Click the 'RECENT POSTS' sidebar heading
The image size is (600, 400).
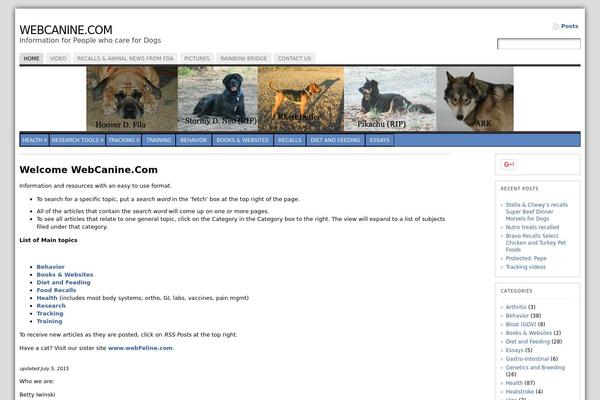coord(519,189)
